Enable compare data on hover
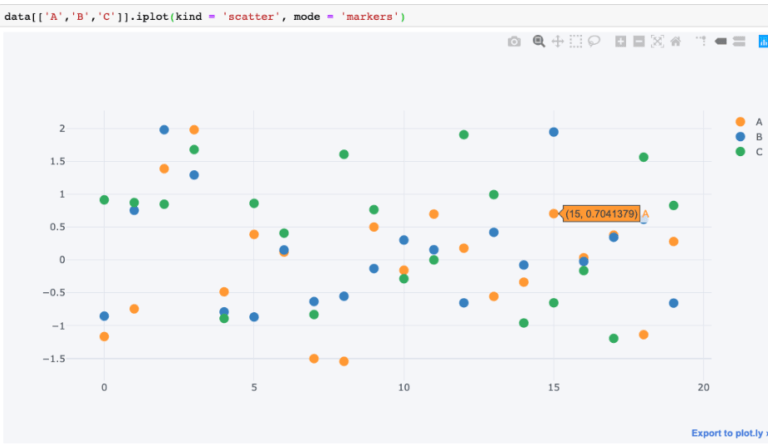 [x=738, y=41]
